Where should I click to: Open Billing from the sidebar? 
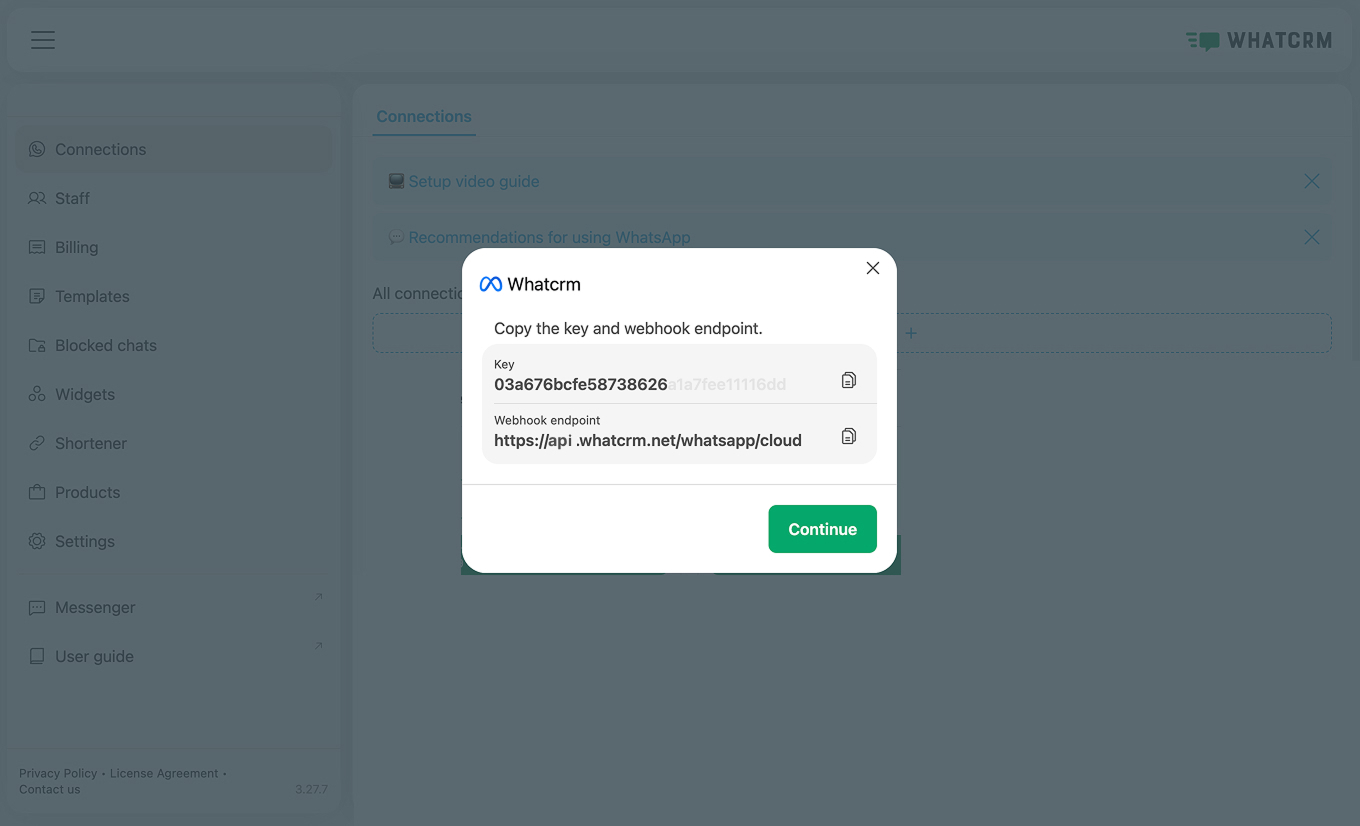tap(76, 247)
